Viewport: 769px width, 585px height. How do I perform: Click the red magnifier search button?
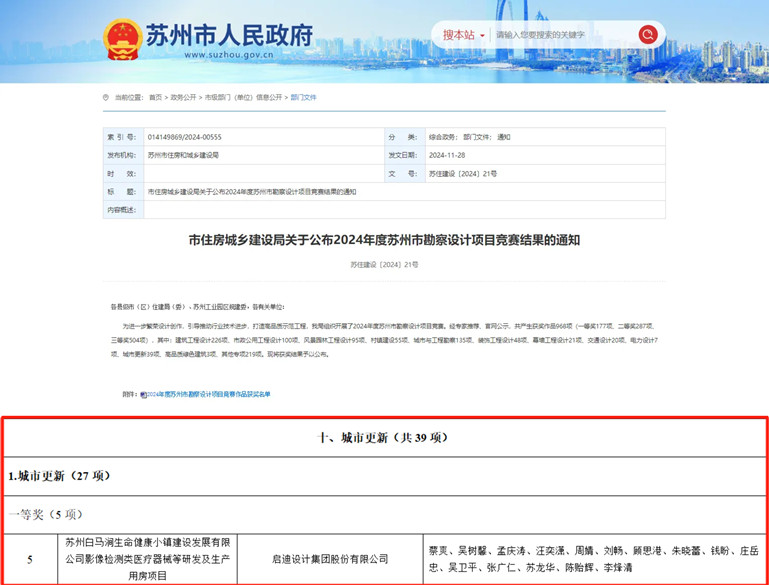click(647, 35)
